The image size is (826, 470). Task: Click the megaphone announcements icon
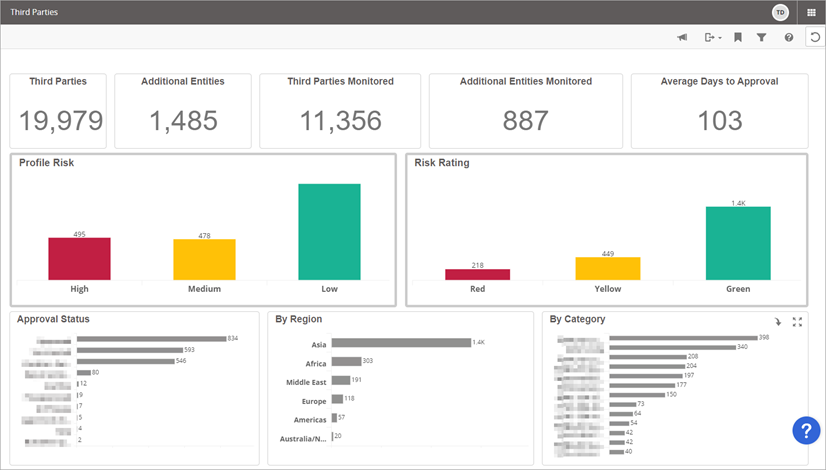(x=682, y=38)
